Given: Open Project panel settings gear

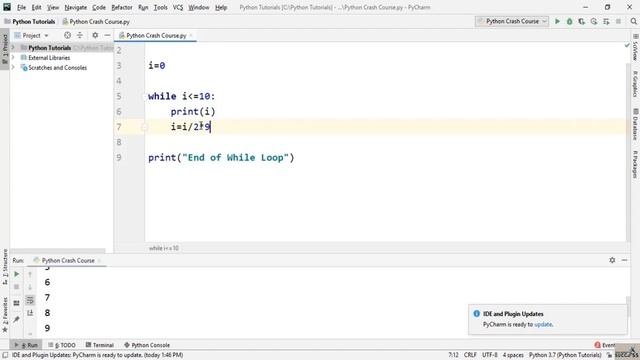Looking at the screenshot, I should [95, 36].
